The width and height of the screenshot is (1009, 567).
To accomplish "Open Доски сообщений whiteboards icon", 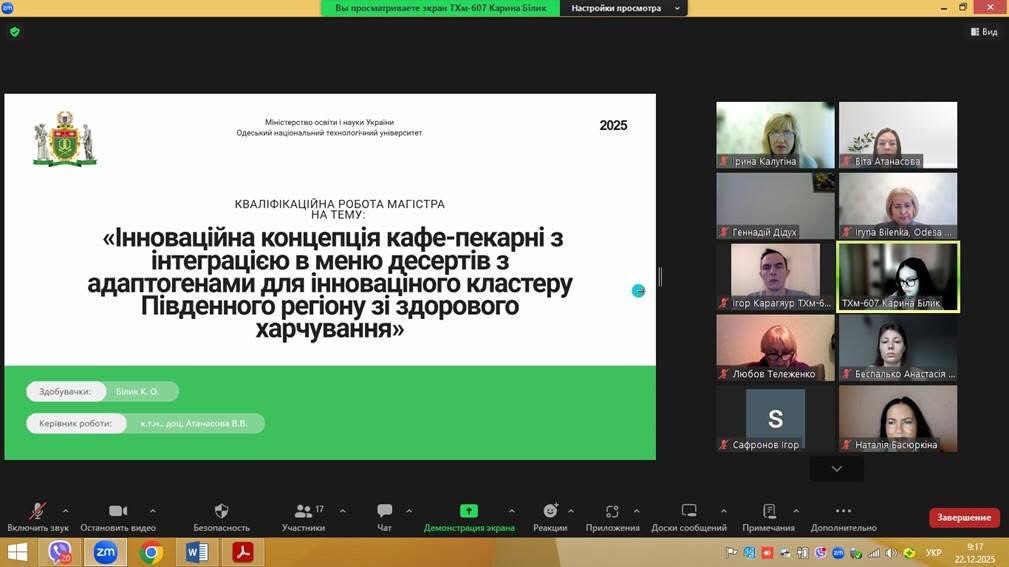I will (x=689, y=512).
